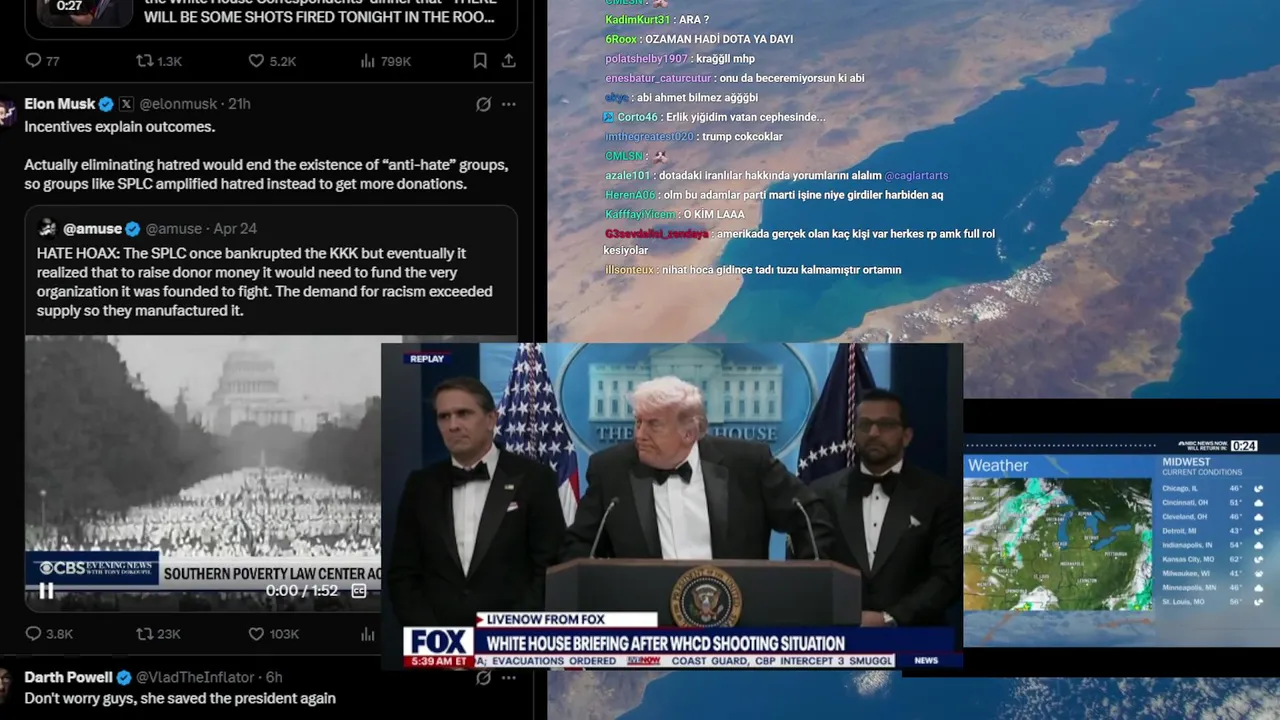Open the quoted HATE HOAX tweet text
Screen dimensions: 1280x720
(x=265, y=282)
